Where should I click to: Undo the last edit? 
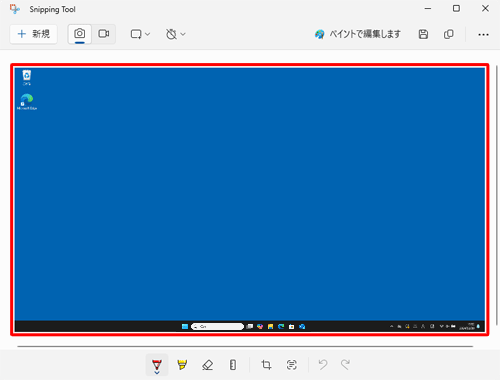(323, 365)
